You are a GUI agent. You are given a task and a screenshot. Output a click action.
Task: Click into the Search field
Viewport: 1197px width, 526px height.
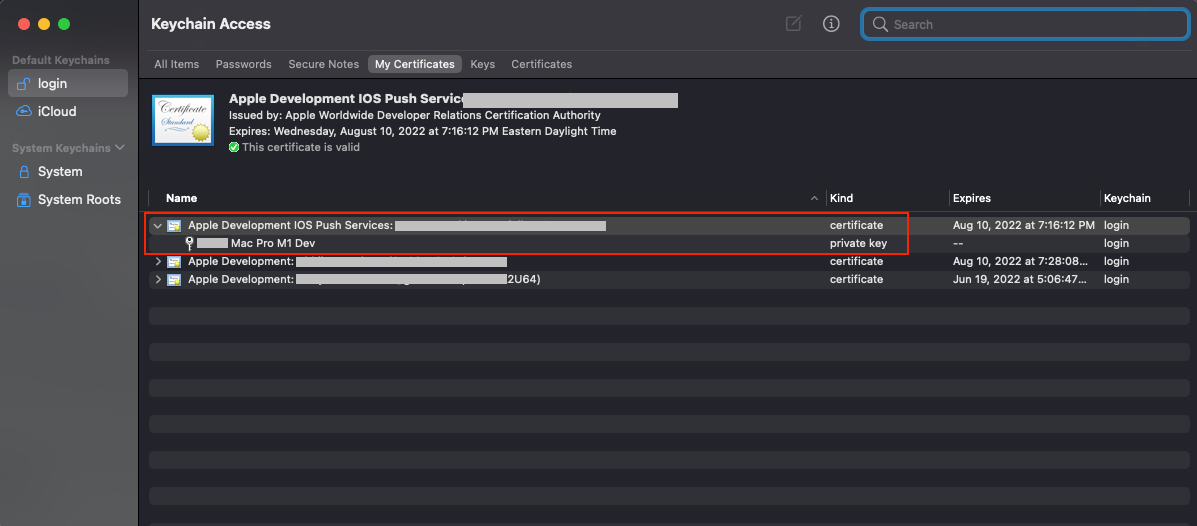coord(1024,24)
